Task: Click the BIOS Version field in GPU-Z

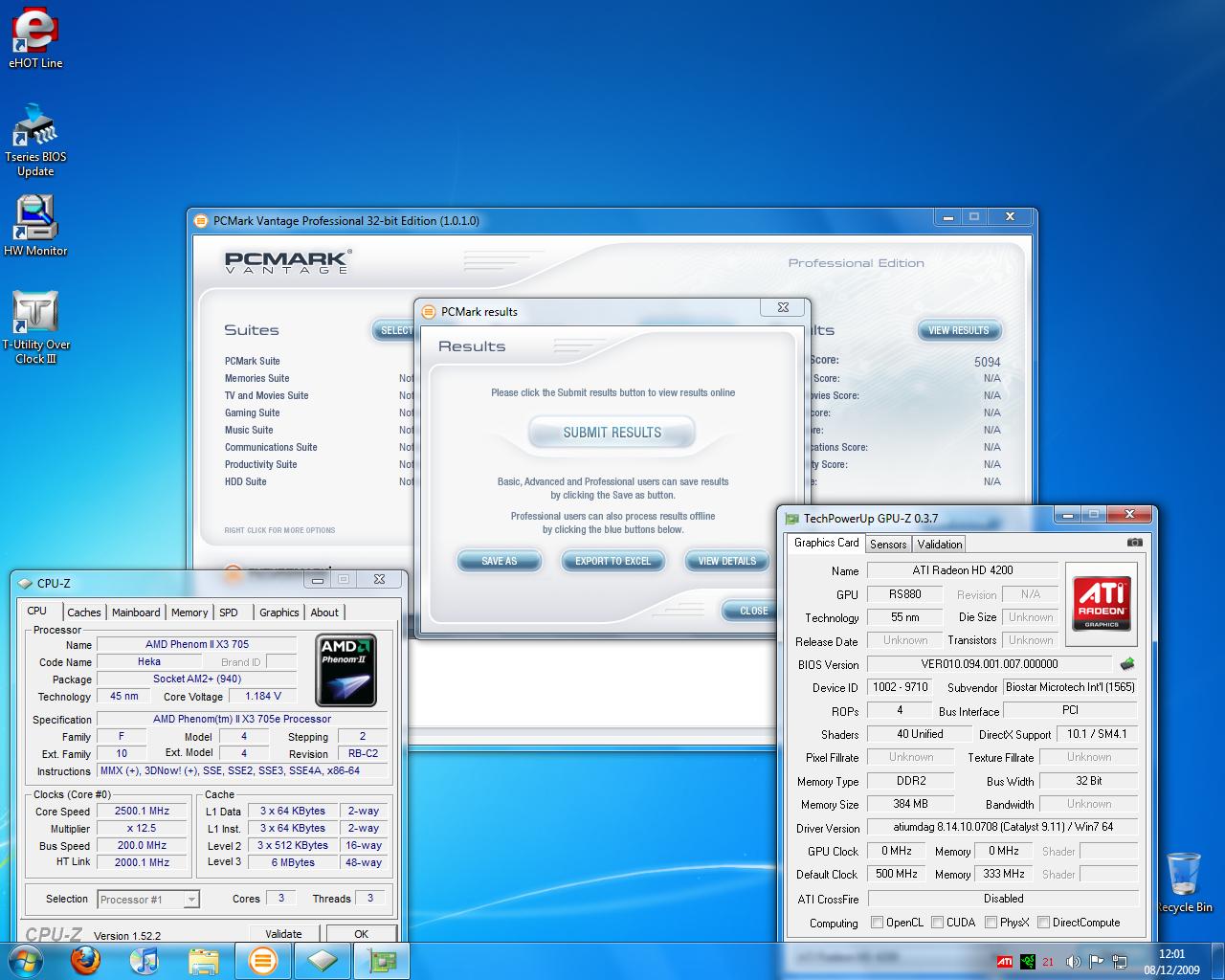Action: click(990, 664)
